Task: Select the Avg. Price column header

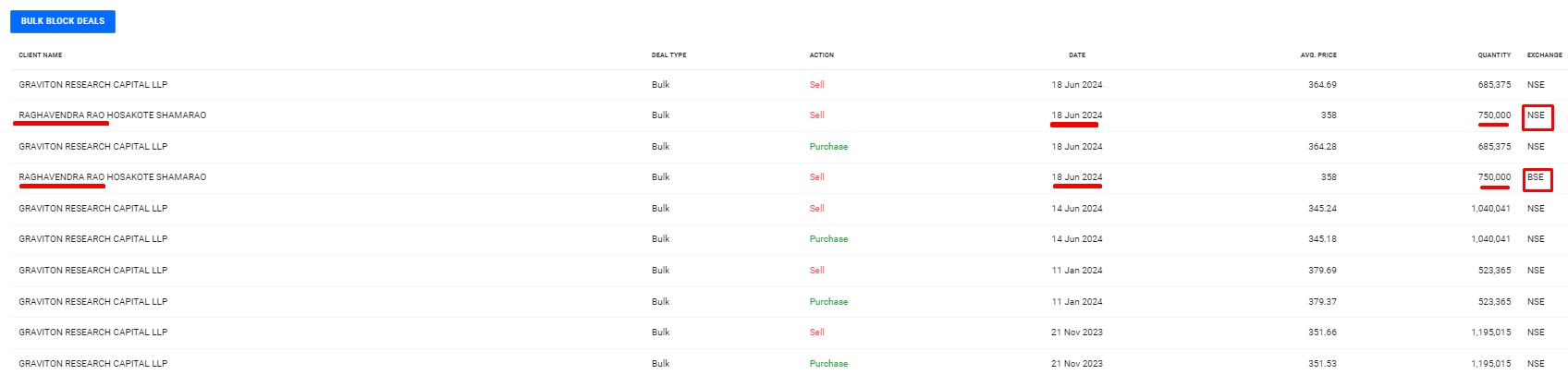Action: pos(1318,55)
